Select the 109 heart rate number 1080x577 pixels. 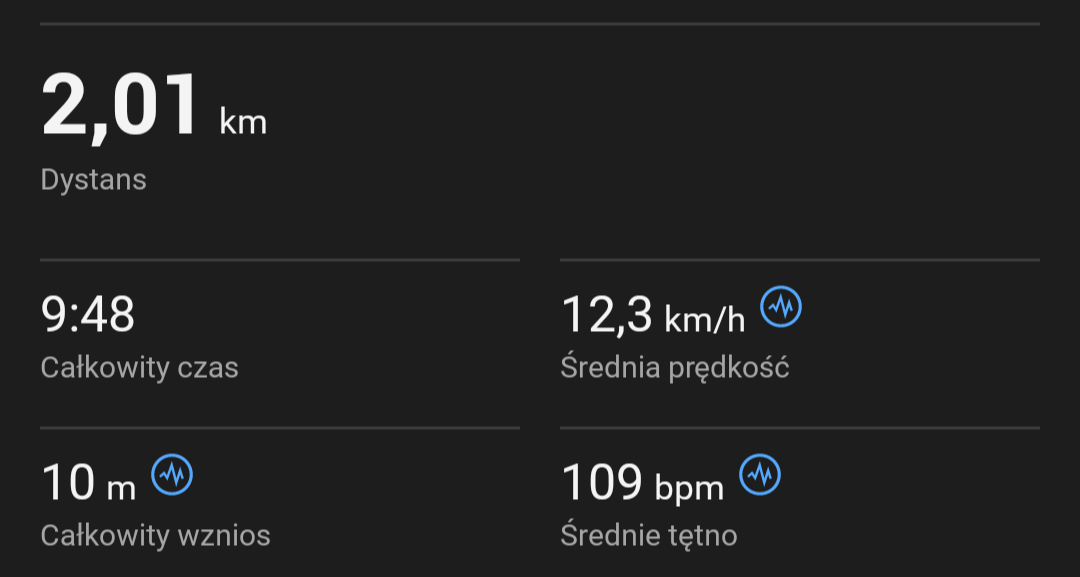click(602, 483)
